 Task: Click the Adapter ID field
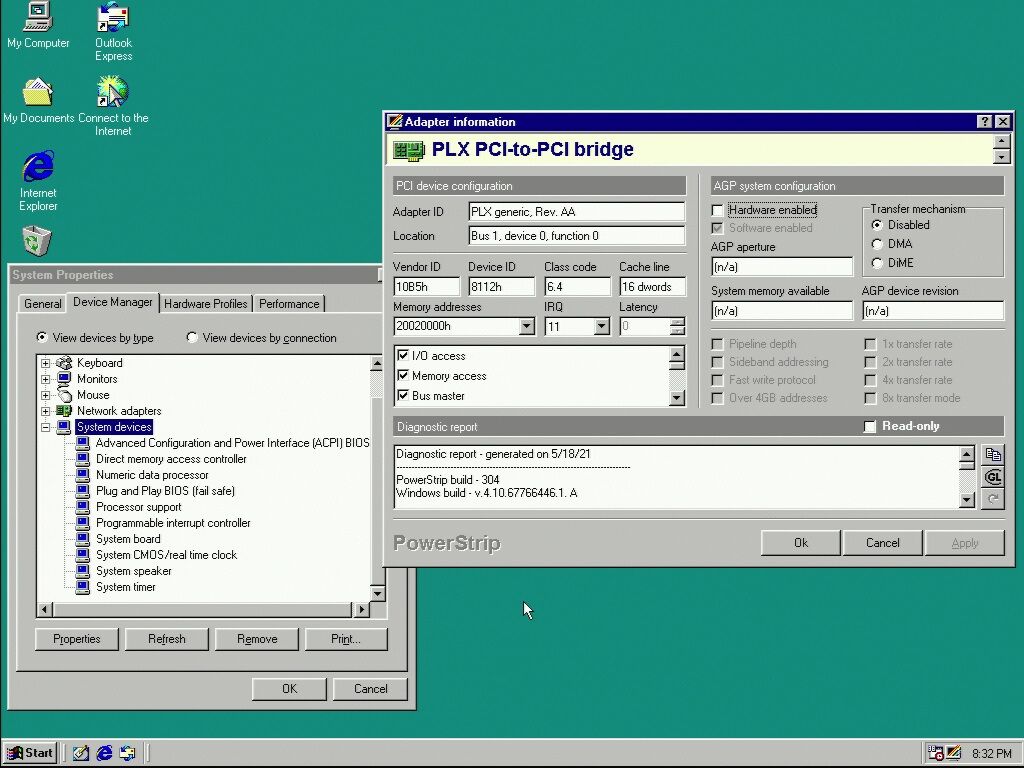point(577,212)
